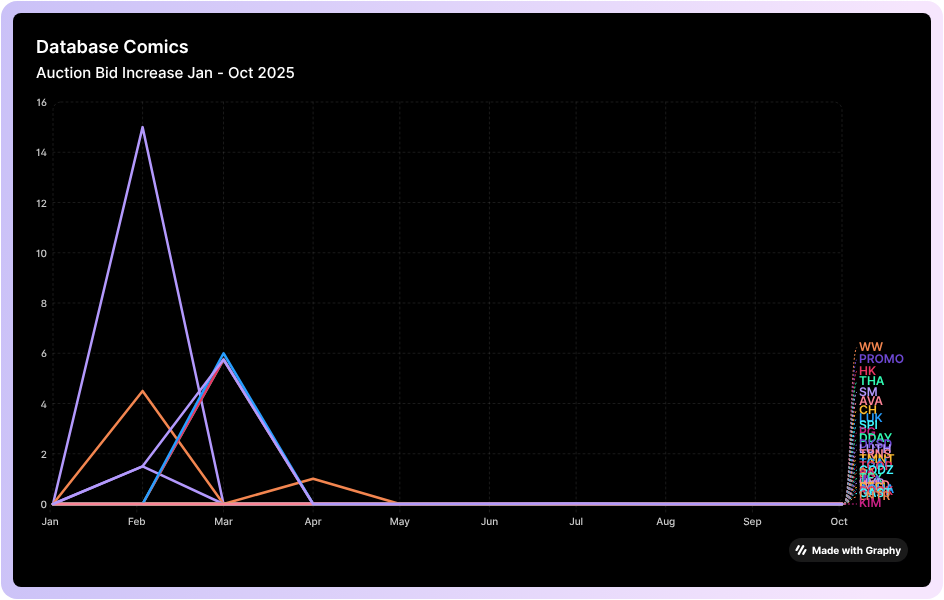
Task: Select the WW series label
Action: (871, 347)
